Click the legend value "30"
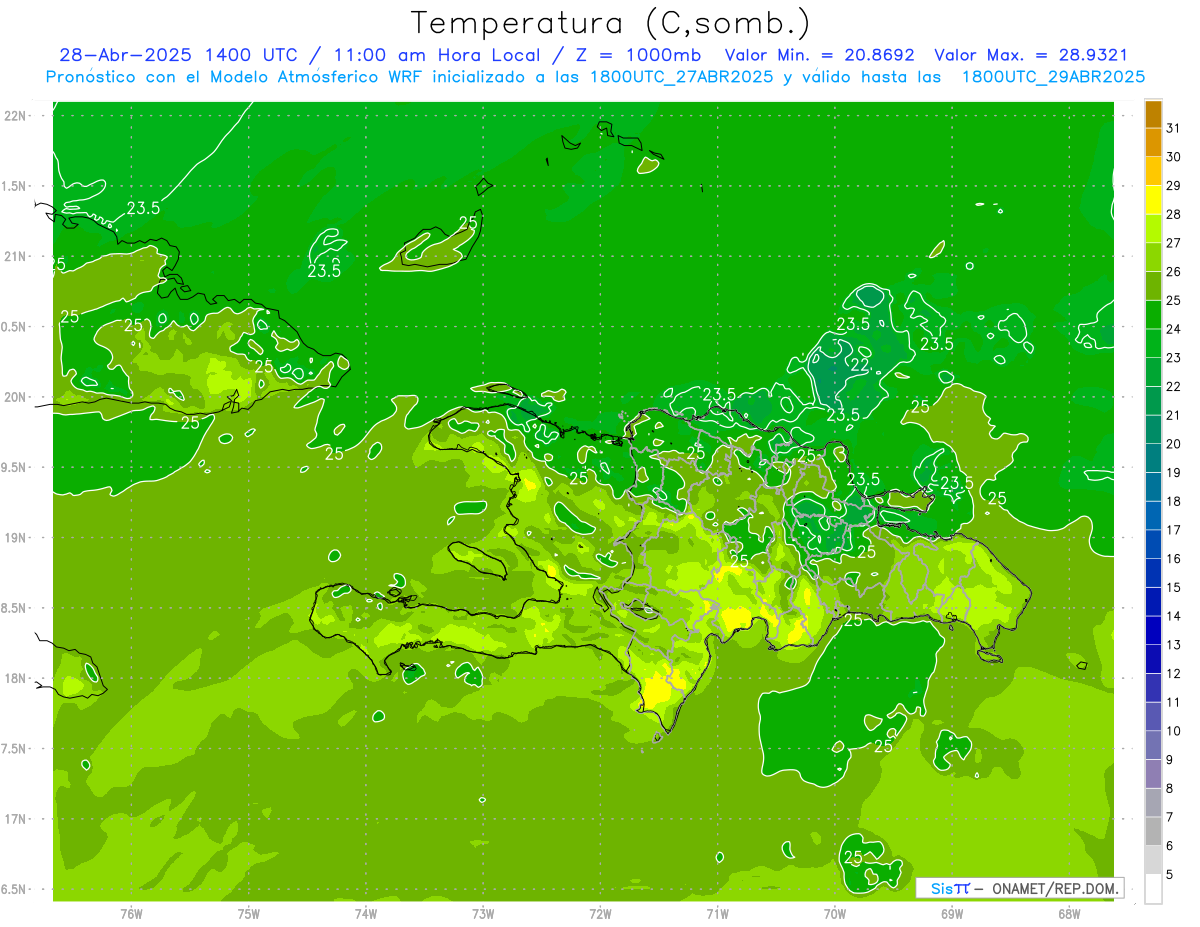This screenshot has width=1200, height=927. point(1173,157)
